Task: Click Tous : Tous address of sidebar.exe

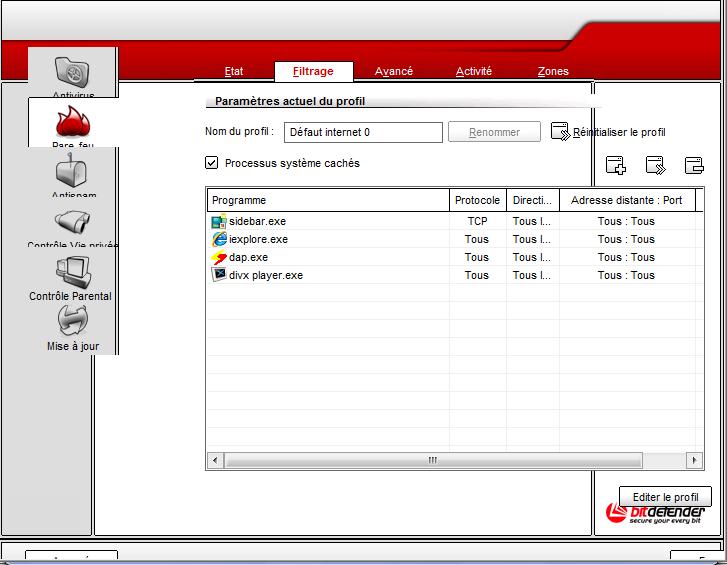Action: [x=626, y=222]
